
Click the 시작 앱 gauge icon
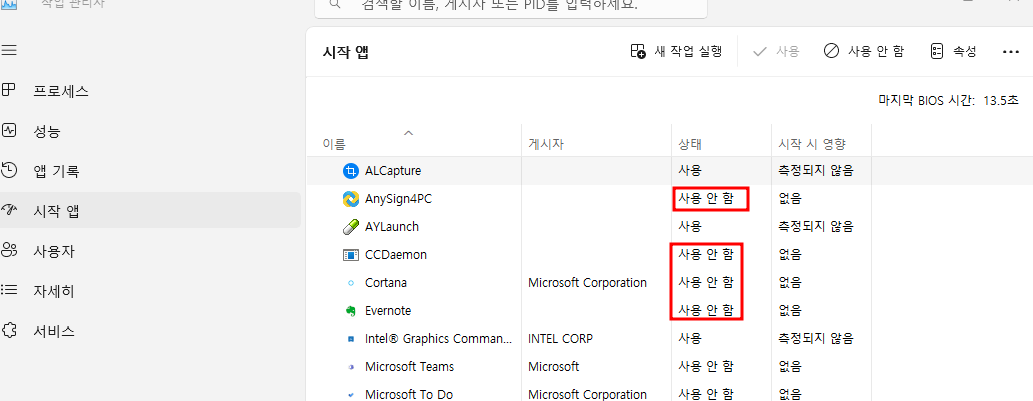coord(9,211)
